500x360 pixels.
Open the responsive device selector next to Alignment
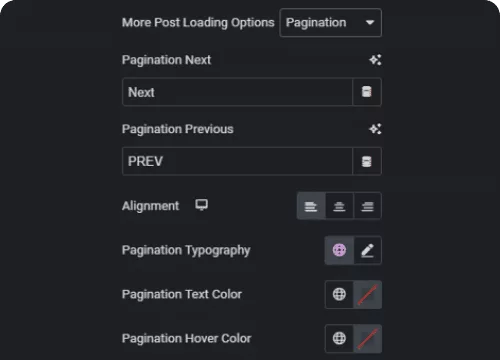pyautogui.click(x=201, y=205)
